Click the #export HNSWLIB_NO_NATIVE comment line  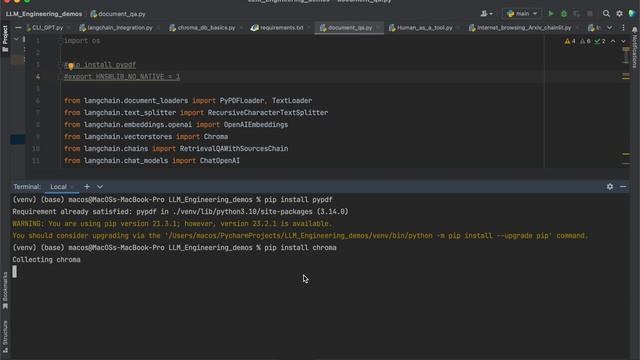(x=122, y=77)
